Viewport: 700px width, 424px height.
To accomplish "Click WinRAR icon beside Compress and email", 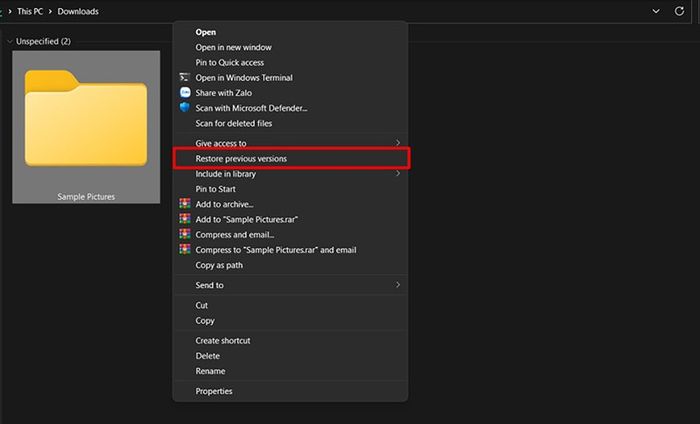I will (185, 234).
